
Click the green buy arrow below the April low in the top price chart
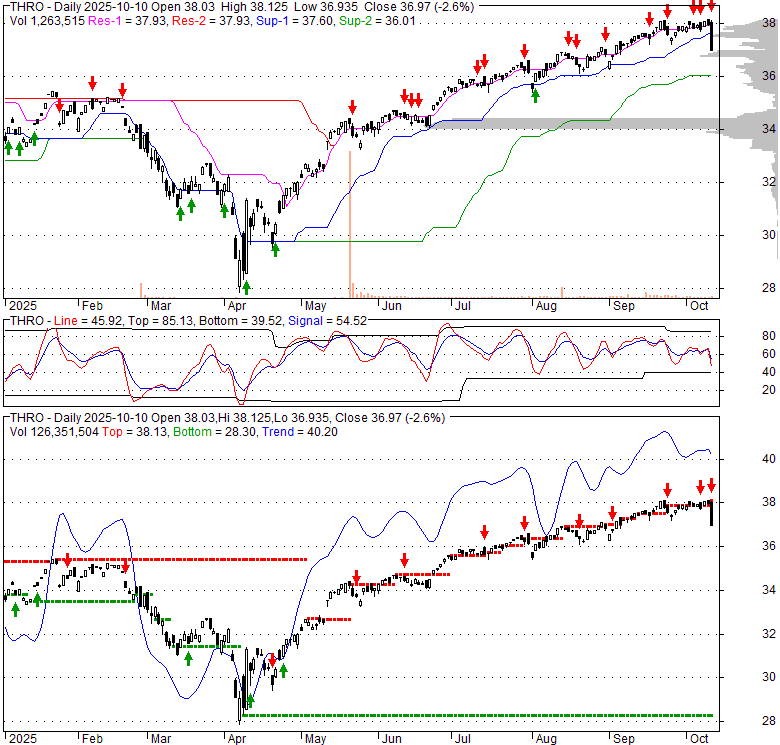pos(246,288)
